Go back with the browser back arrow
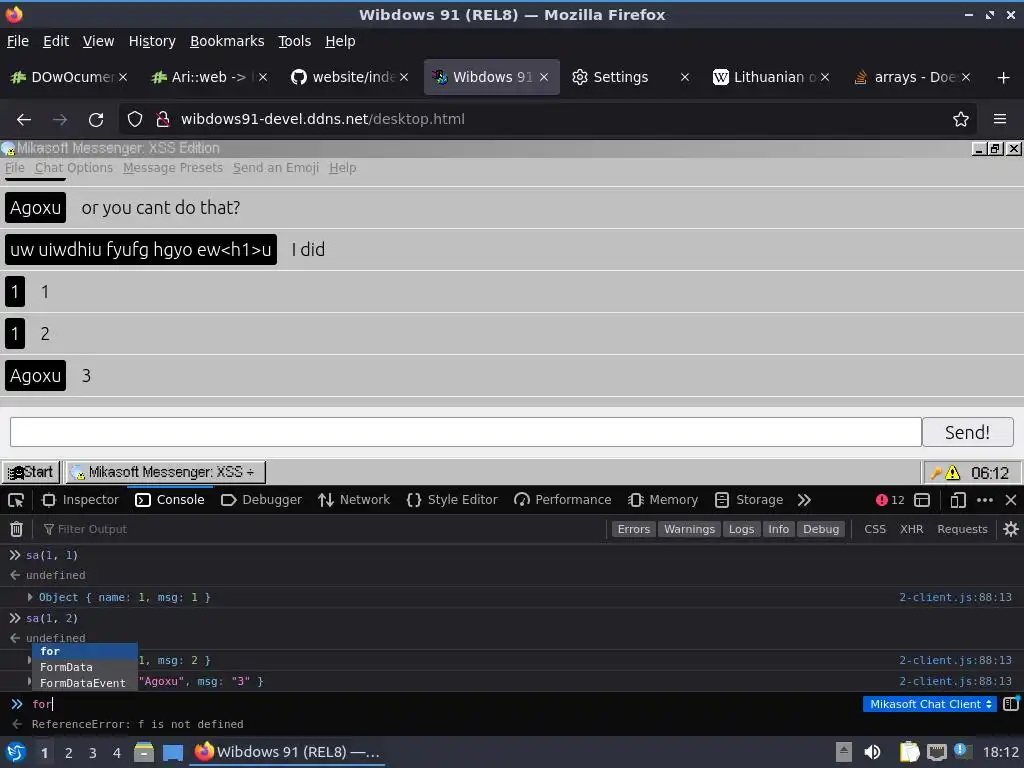The height and width of the screenshot is (768, 1024). coord(24,120)
